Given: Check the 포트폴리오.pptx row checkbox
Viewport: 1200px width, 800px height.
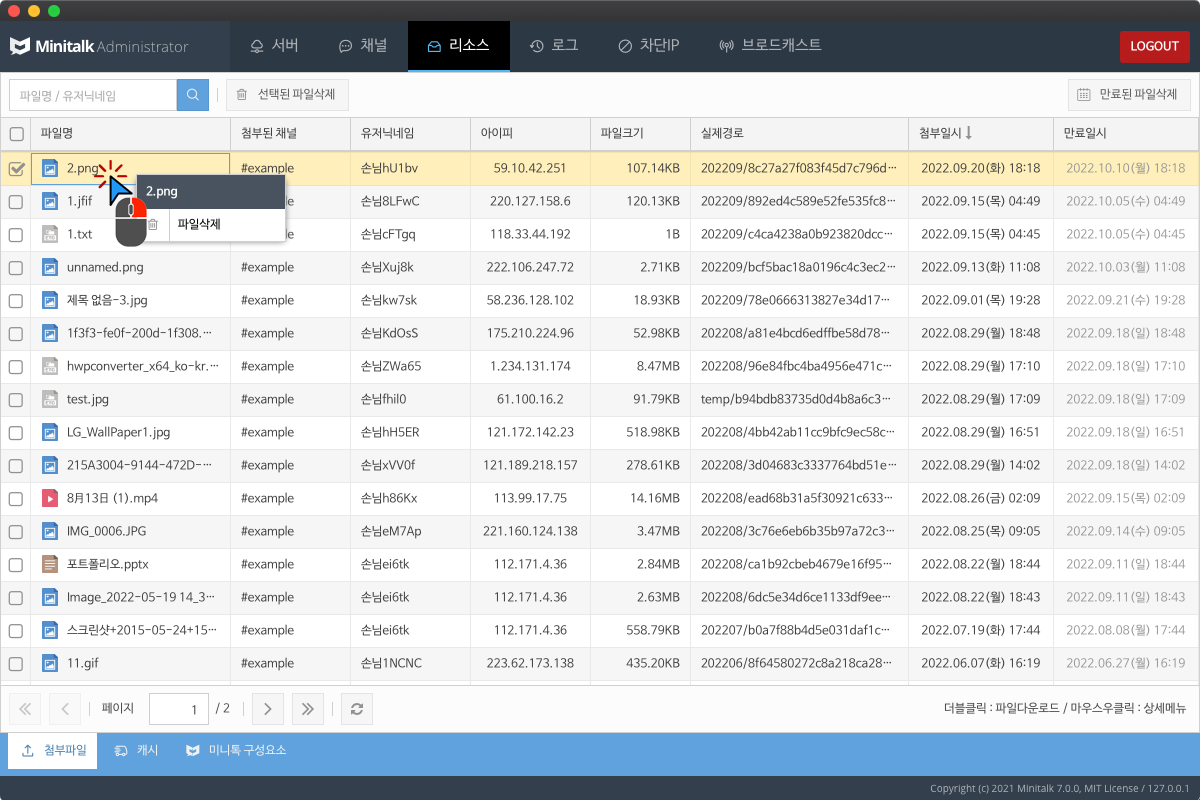Looking at the screenshot, I should click(x=16, y=564).
